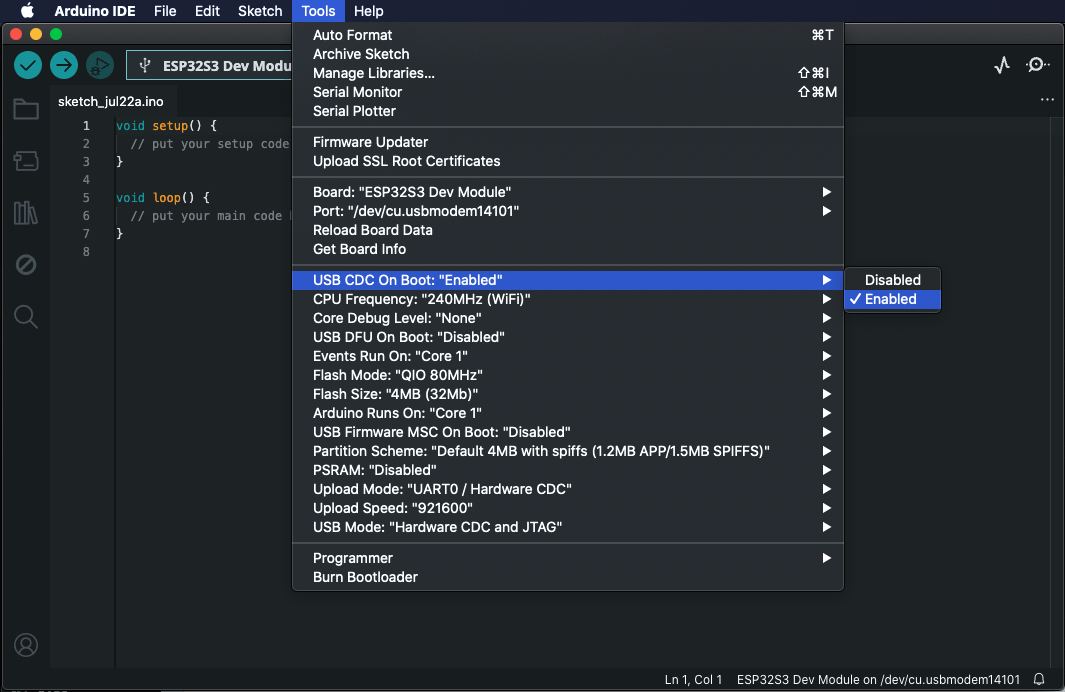Start the debugger with the Debug icon
The width and height of the screenshot is (1065, 692).
point(100,65)
